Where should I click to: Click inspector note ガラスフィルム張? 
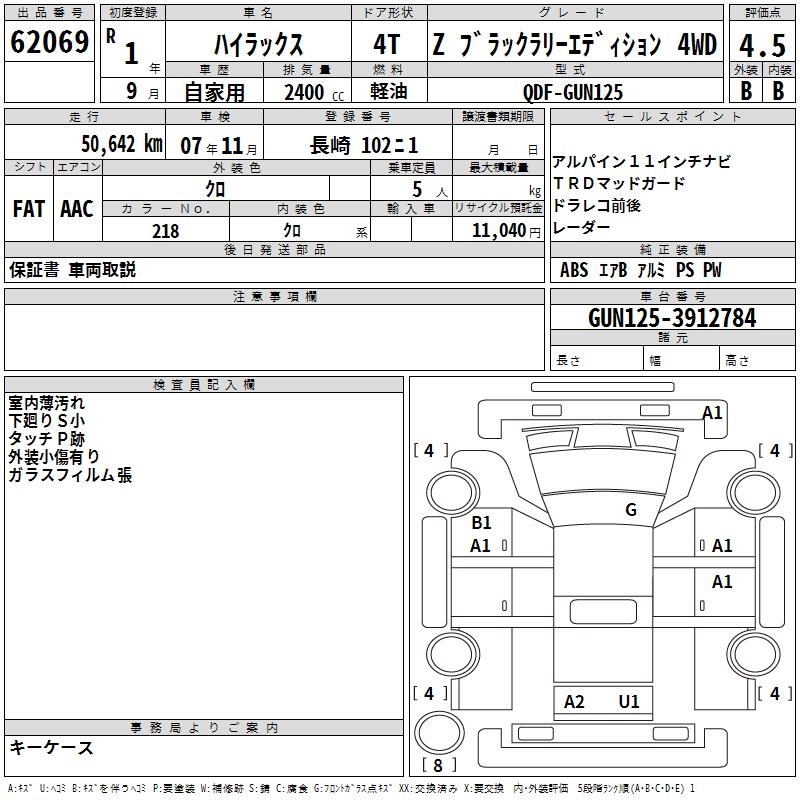click(x=70, y=475)
